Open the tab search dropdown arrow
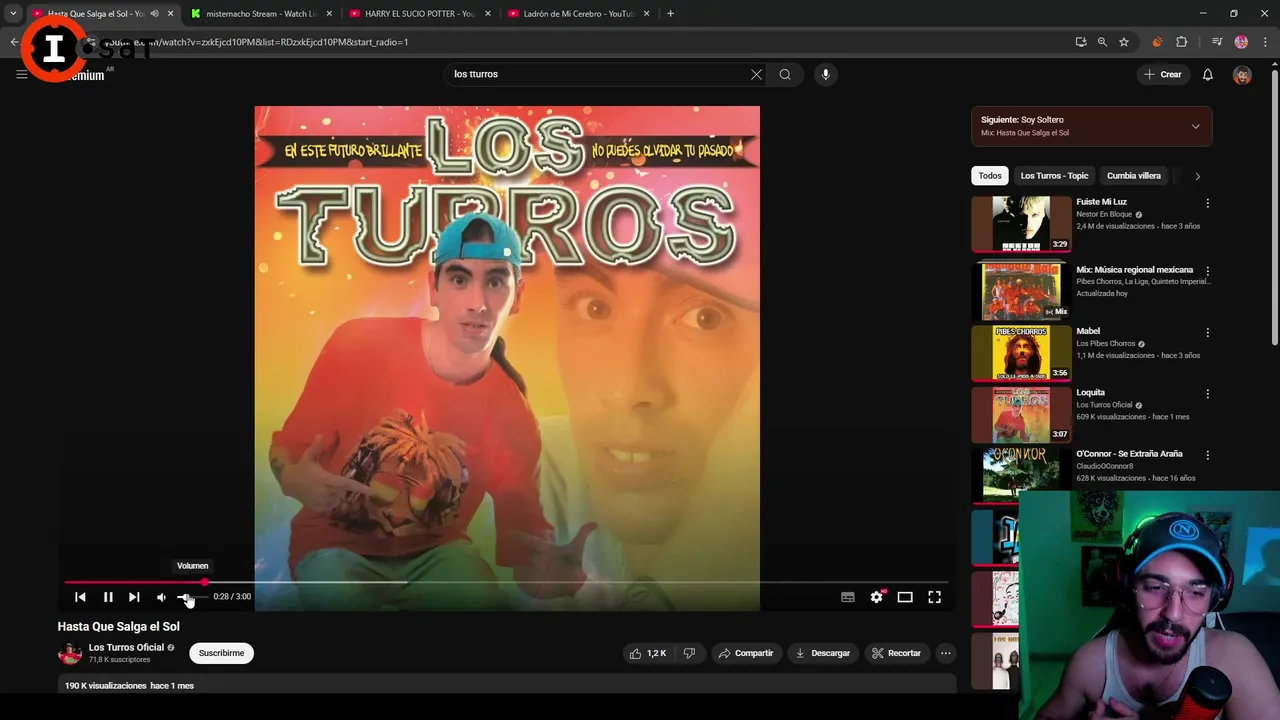Viewport: 1280px width, 720px height. [x=13, y=14]
